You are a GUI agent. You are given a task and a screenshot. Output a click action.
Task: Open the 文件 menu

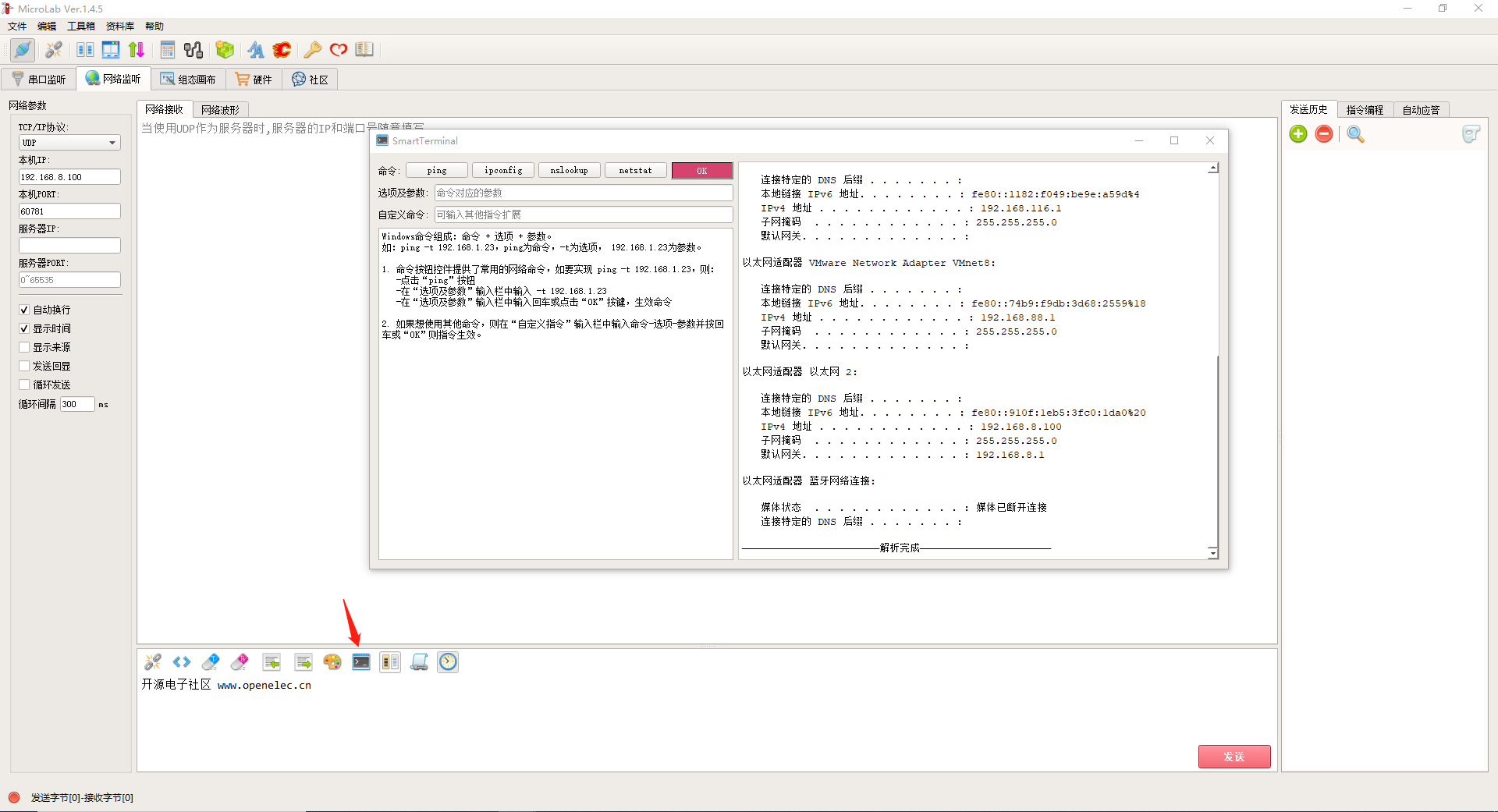click(17, 27)
